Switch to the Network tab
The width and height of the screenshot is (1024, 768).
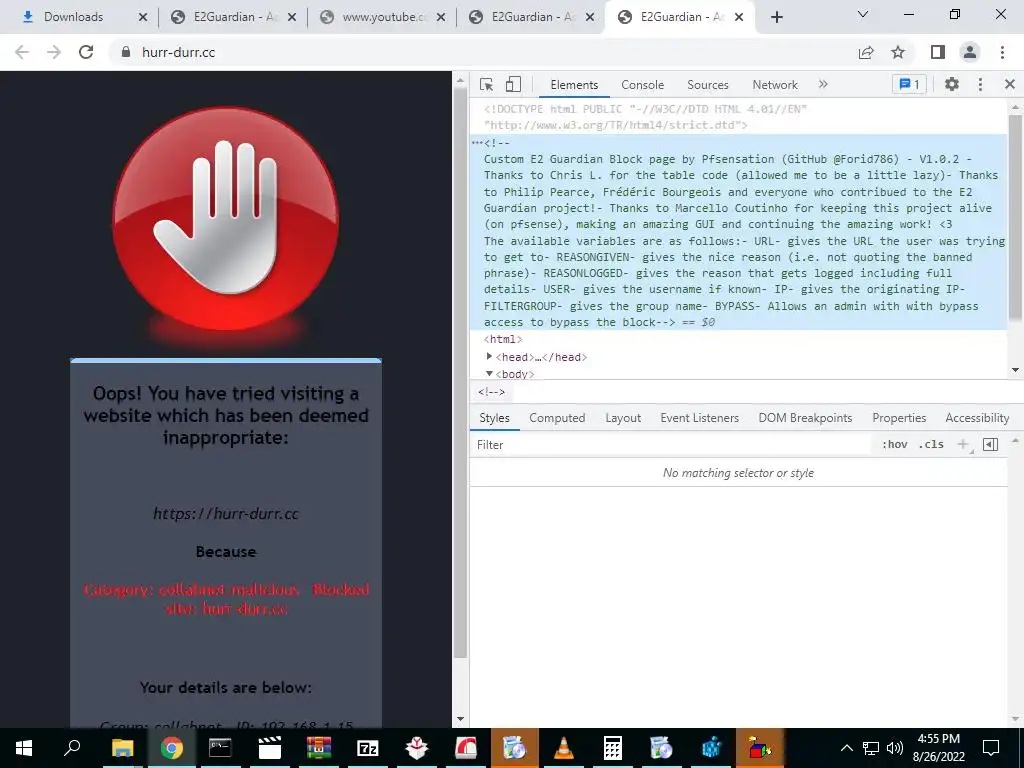click(775, 85)
